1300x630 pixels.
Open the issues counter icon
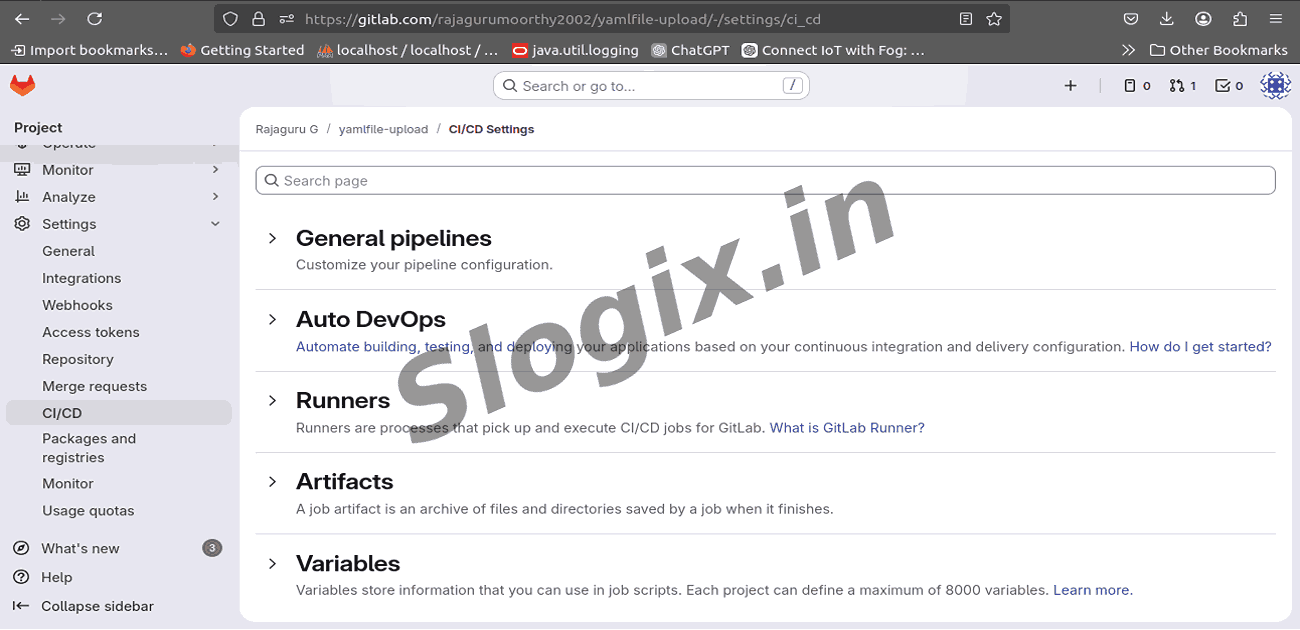click(1137, 86)
